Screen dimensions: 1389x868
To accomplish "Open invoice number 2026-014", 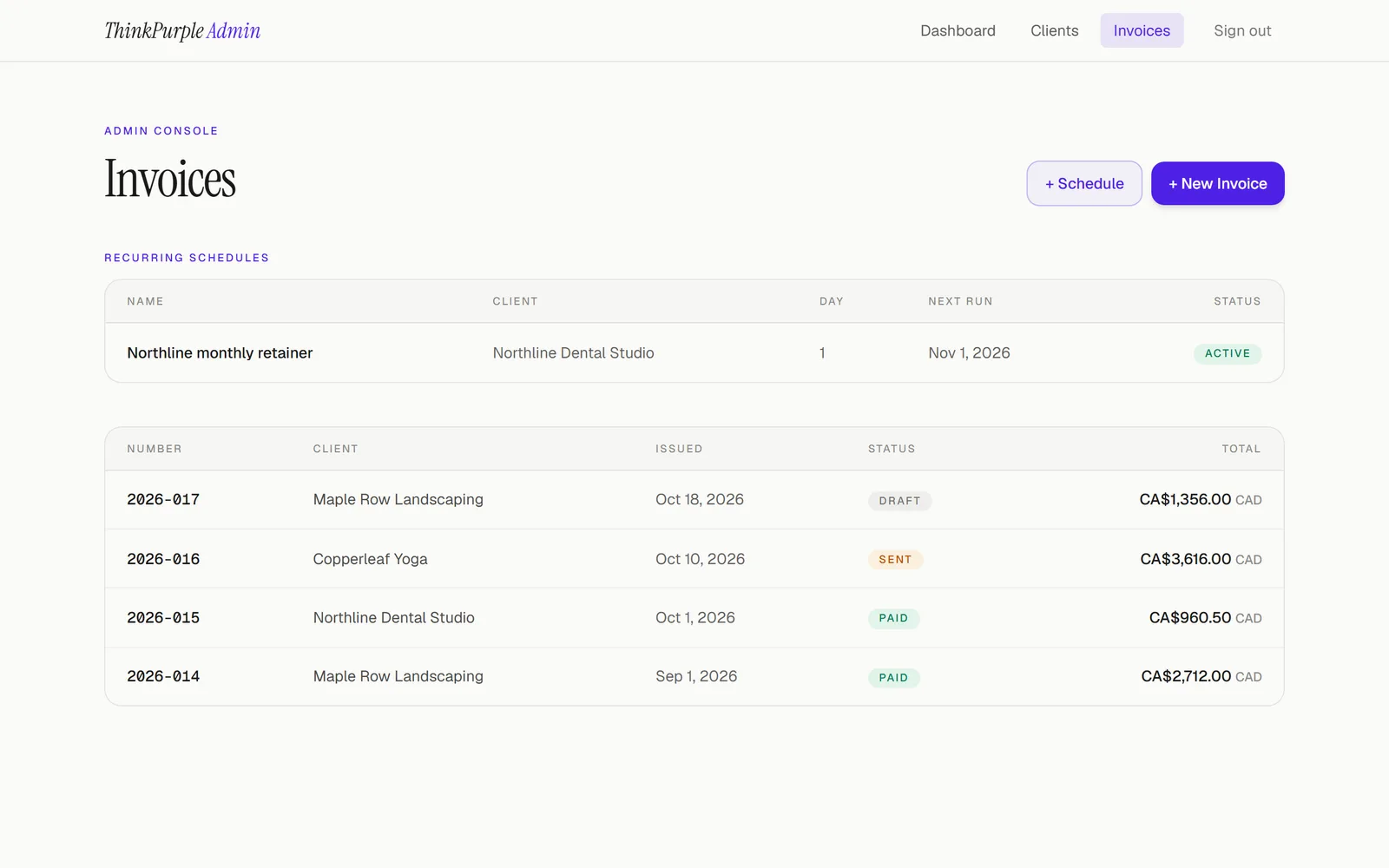I will (163, 676).
